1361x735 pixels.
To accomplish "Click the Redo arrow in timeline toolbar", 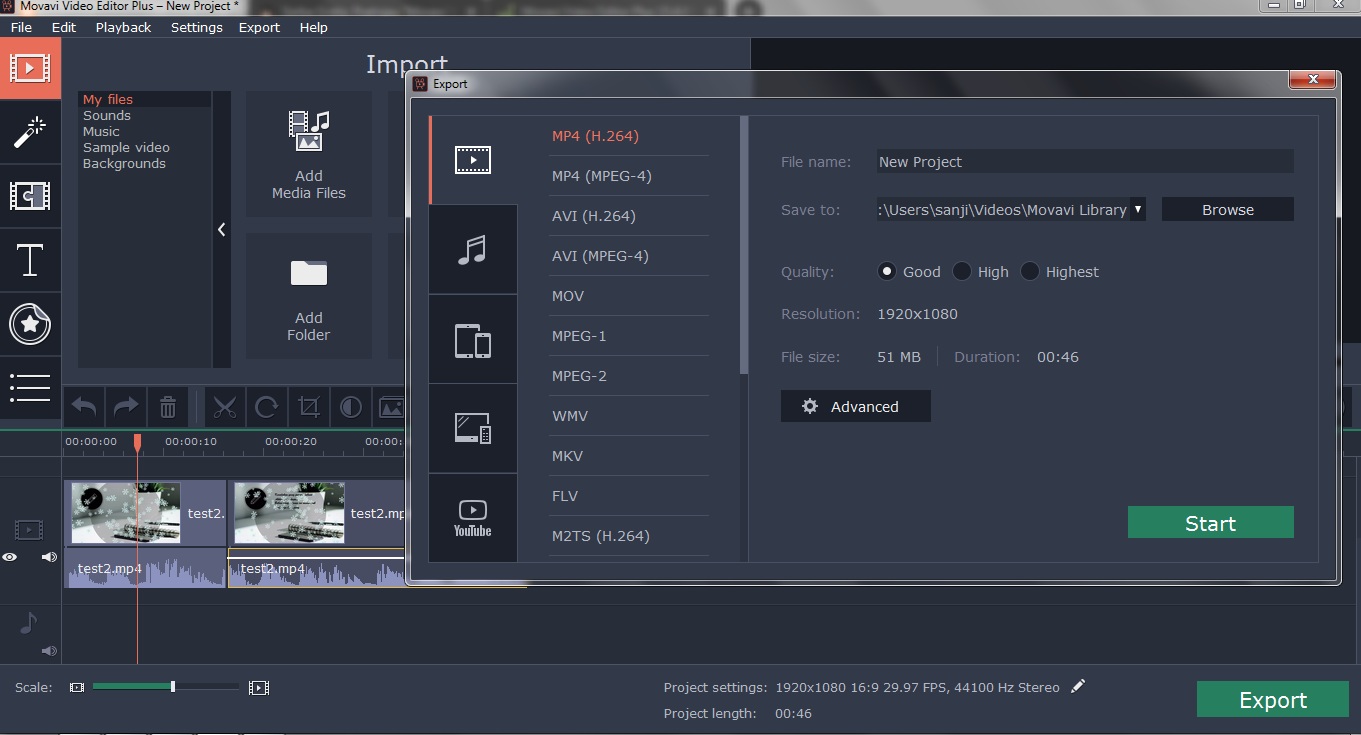I will 126,407.
